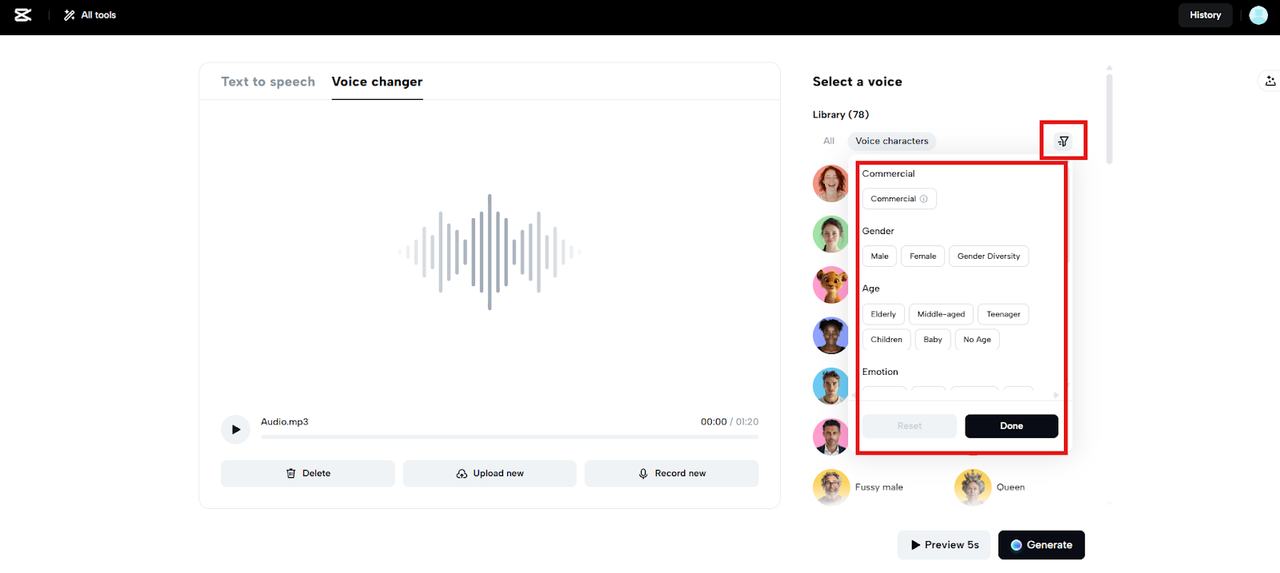Click the Commercial info icon
Screen dimensions: 1280x573
[x=923, y=199]
